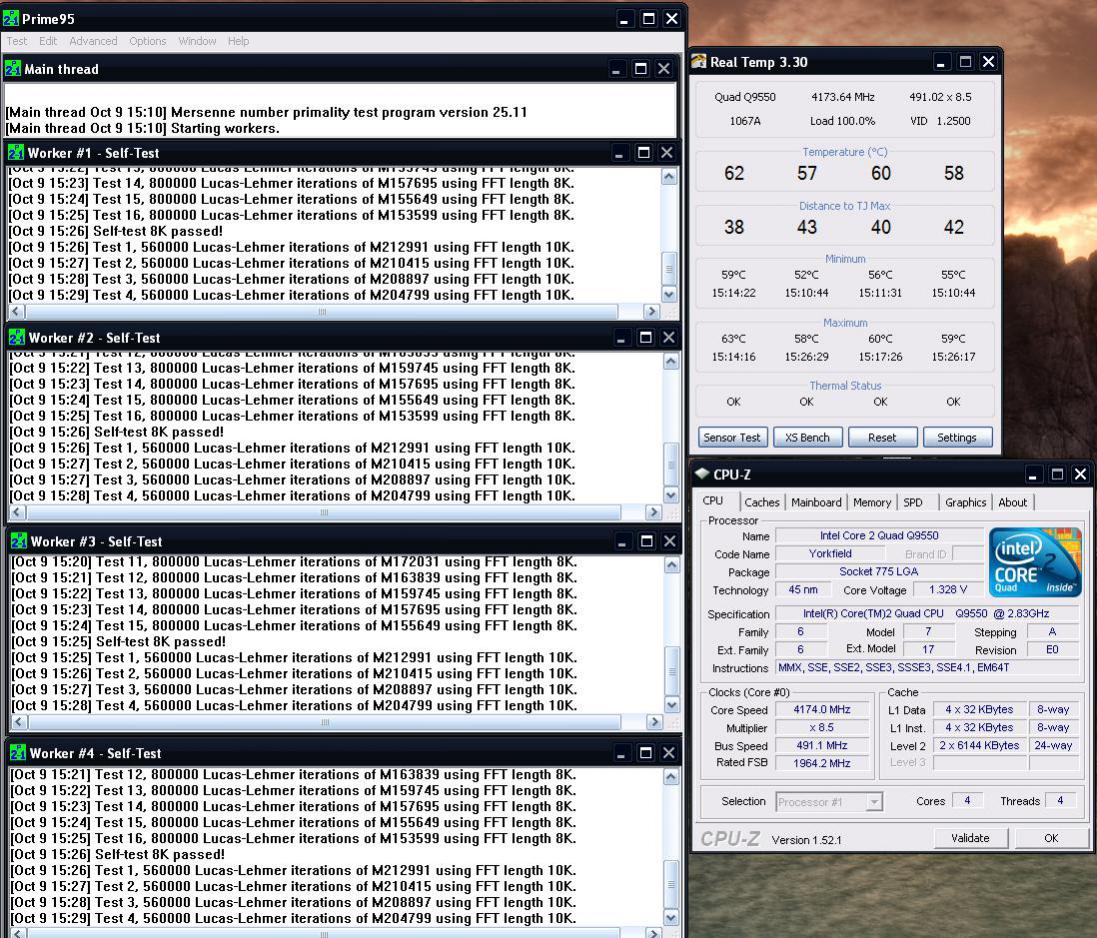The height and width of the screenshot is (938, 1097).
Task: Open the Edit menu in Prime95
Action: pyautogui.click(x=48, y=41)
